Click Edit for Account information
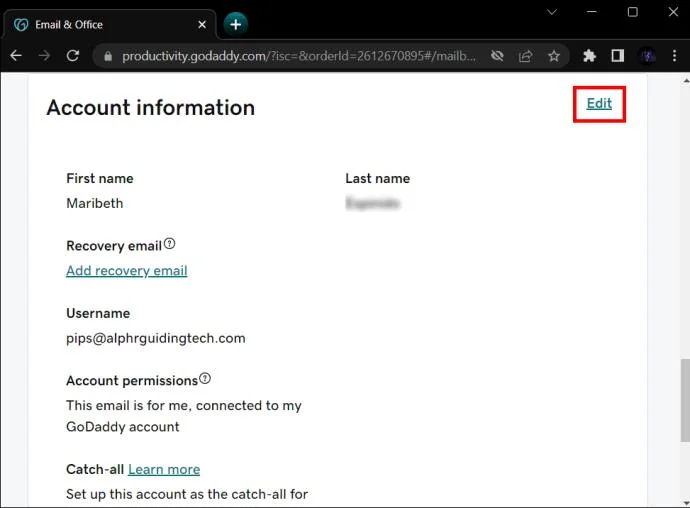The image size is (690, 508). point(599,103)
